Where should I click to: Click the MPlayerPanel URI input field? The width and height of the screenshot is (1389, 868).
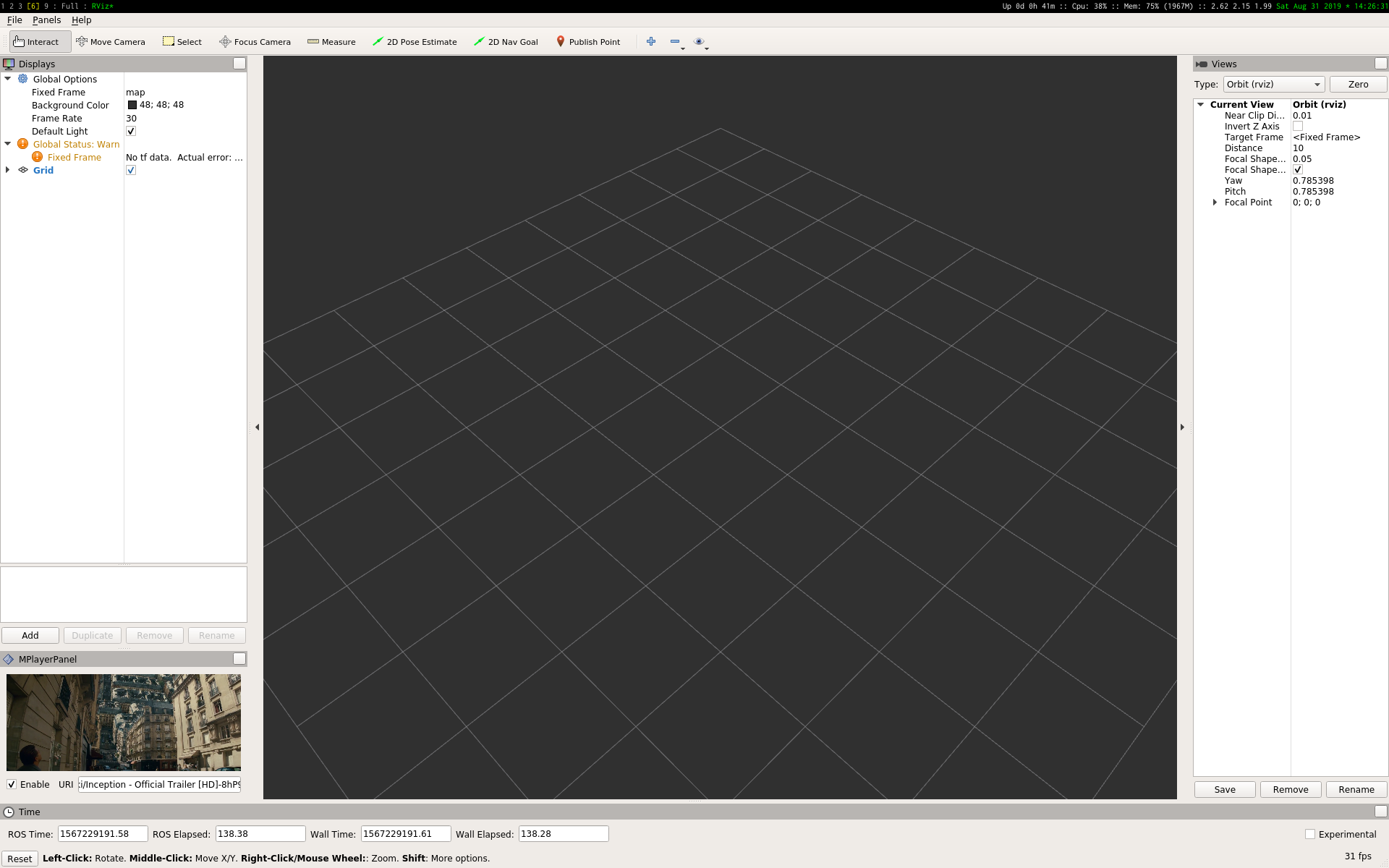159,784
